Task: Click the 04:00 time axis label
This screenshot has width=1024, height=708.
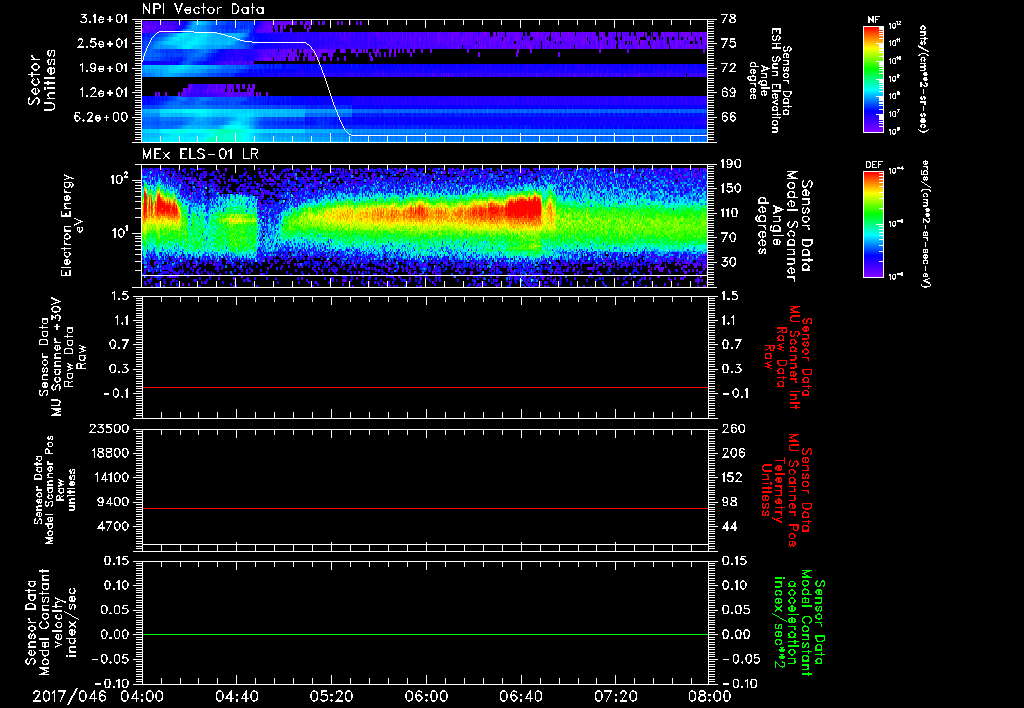Action: pyautogui.click(x=142, y=696)
